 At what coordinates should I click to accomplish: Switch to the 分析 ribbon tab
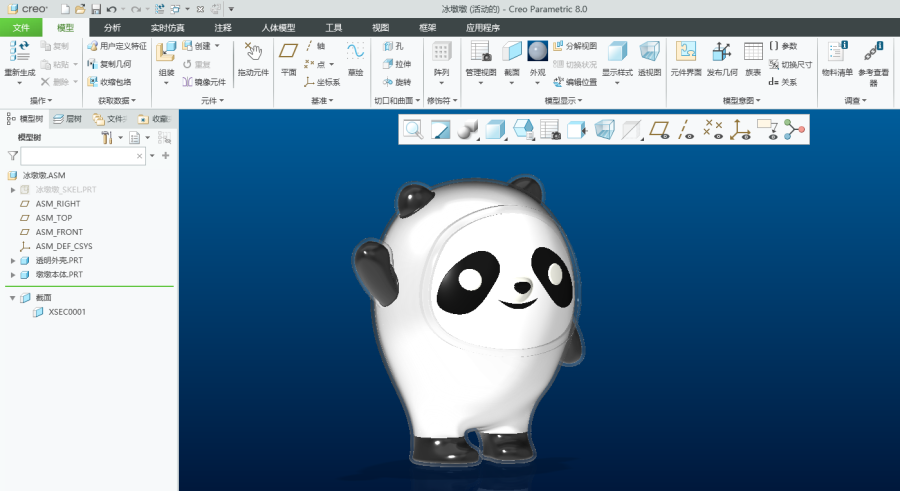click(112, 27)
